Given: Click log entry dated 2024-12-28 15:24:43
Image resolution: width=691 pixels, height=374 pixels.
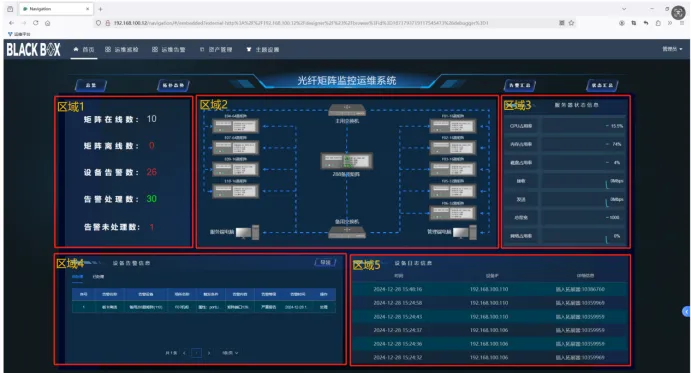Looking at the screenshot, I should point(490,317).
